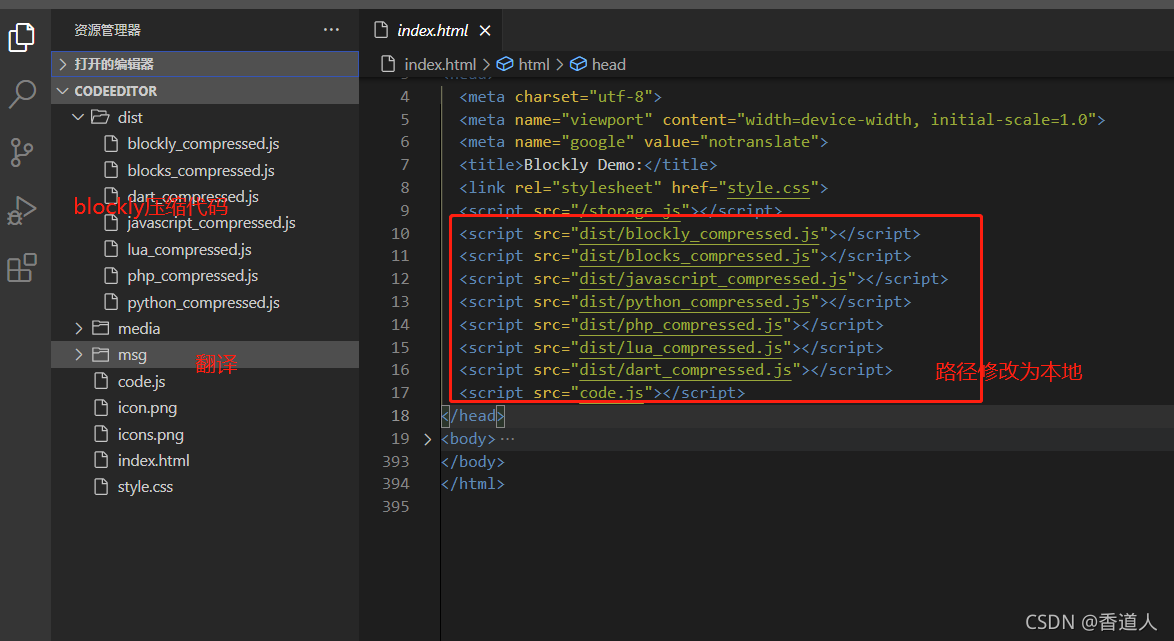
Task: Click line number 4 in gutter
Action: [405, 97]
